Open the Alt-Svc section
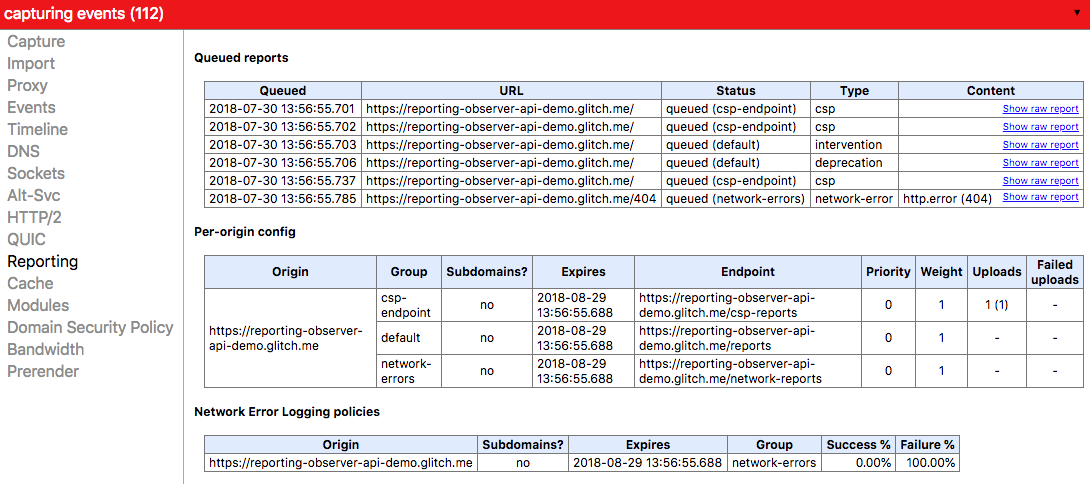1090x484 pixels. [x=34, y=196]
